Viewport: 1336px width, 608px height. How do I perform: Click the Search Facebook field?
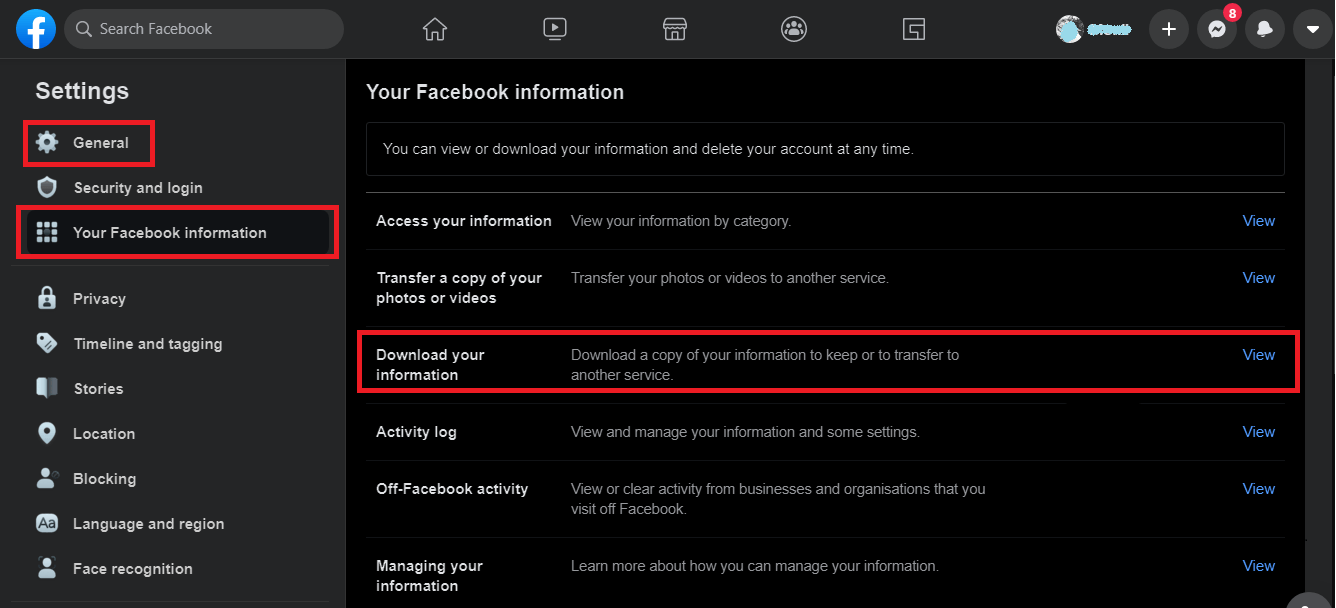pos(203,29)
